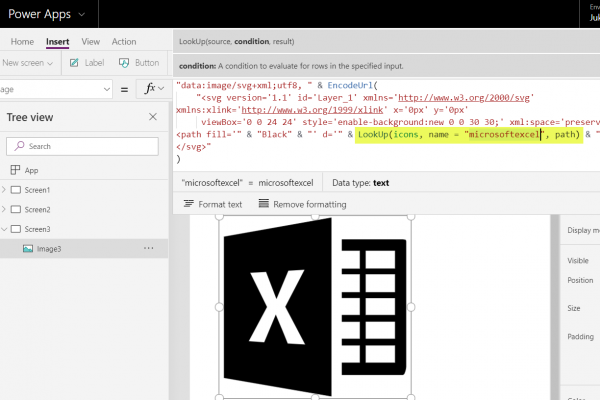Expand Screen1 in the tree
Screen dimensions: 600x400
point(4,190)
